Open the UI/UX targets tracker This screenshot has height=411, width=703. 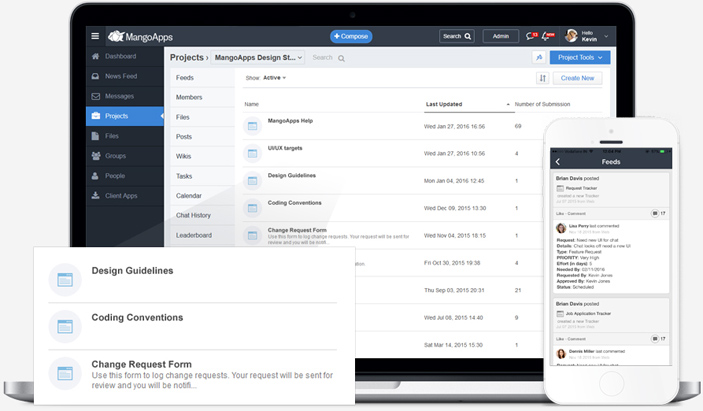click(x=285, y=148)
